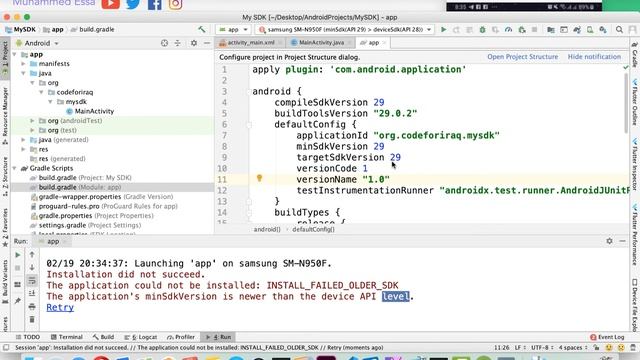Close the app editor tab

pos(384,42)
